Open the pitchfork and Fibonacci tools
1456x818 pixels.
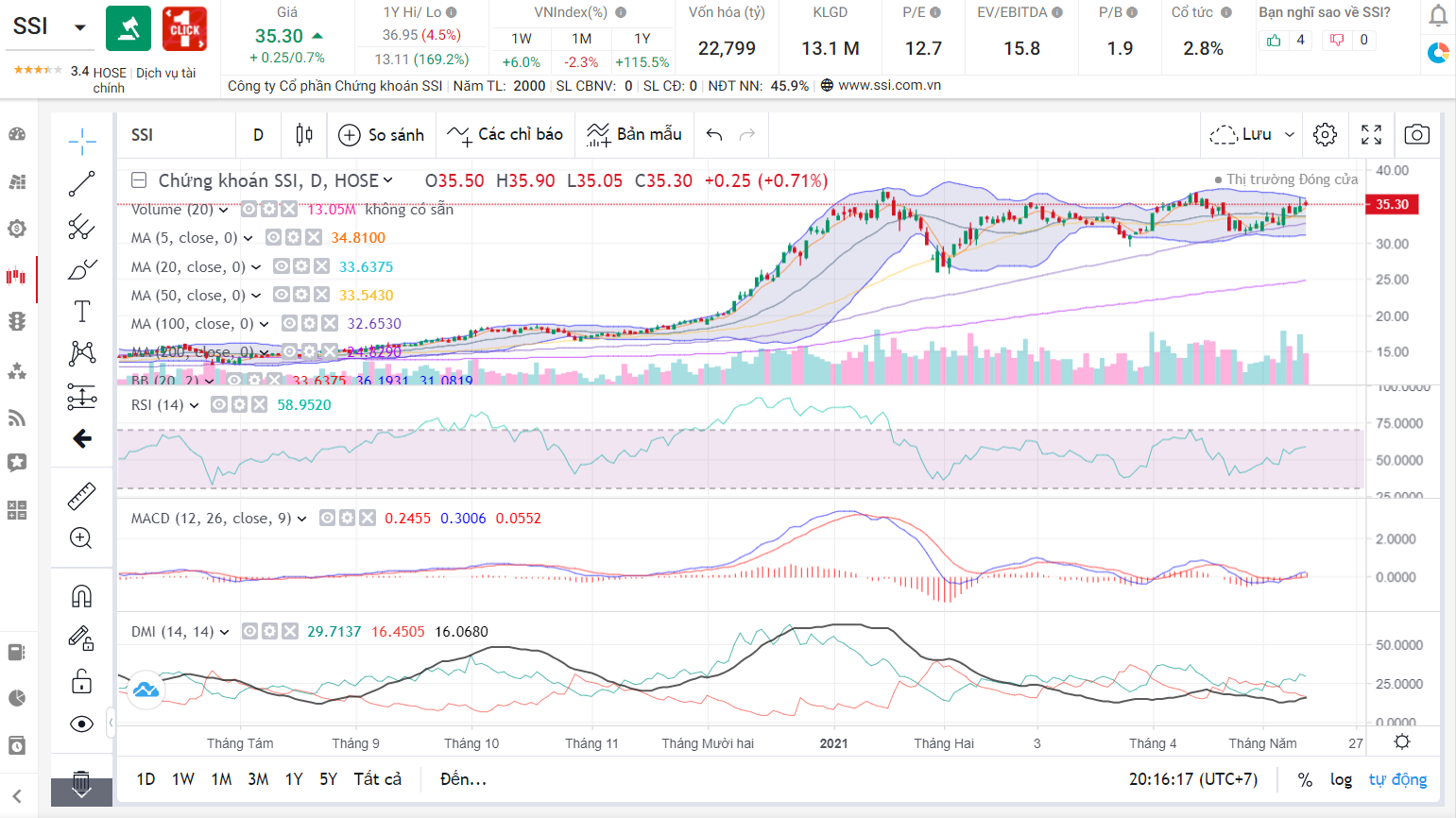(x=82, y=227)
